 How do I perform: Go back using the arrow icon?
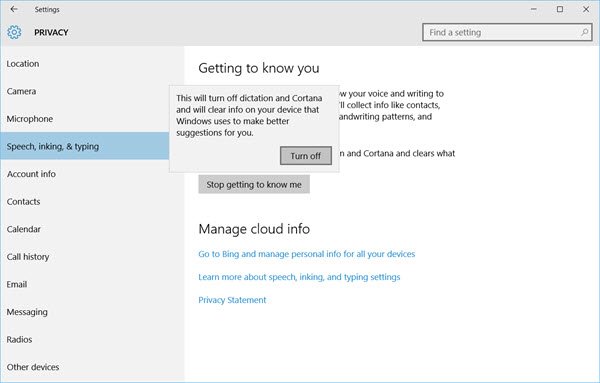click(x=14, y=9)
